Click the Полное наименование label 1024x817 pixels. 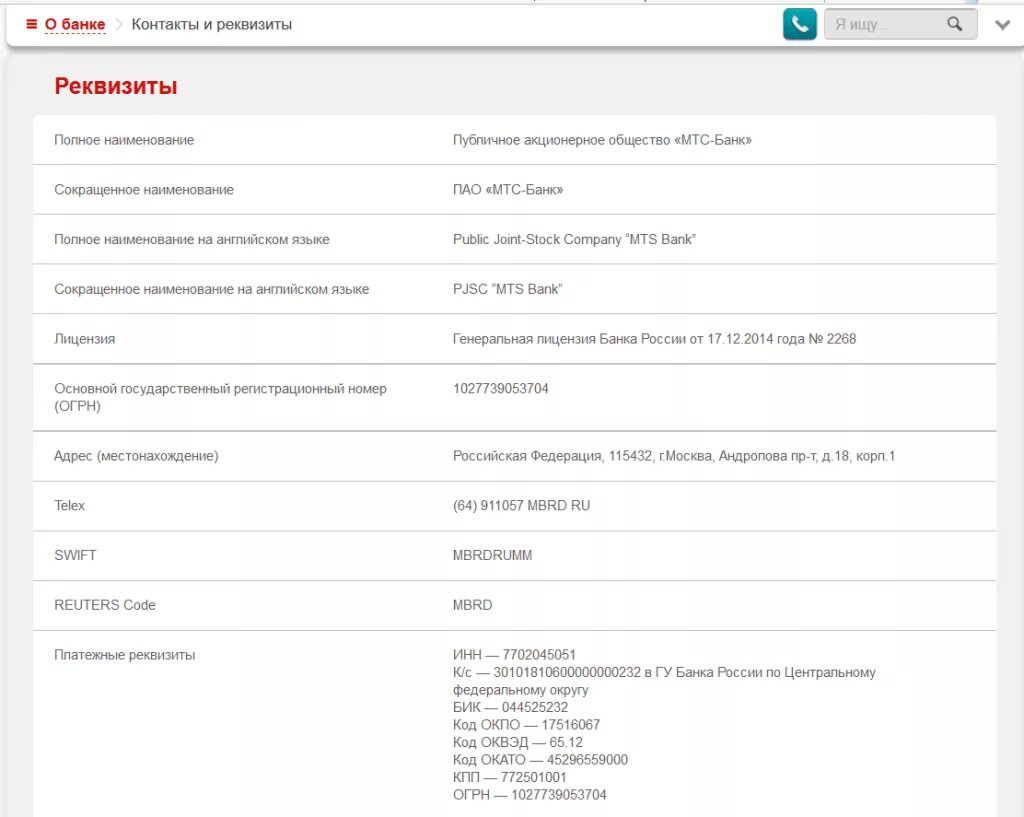(124, 140)
